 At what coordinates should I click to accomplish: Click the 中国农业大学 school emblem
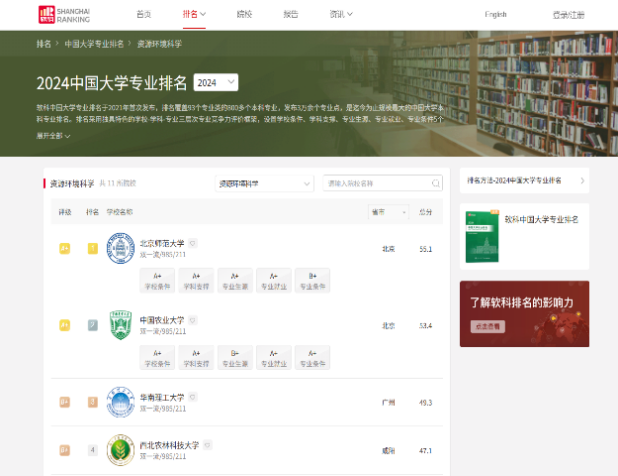[120, 325]
